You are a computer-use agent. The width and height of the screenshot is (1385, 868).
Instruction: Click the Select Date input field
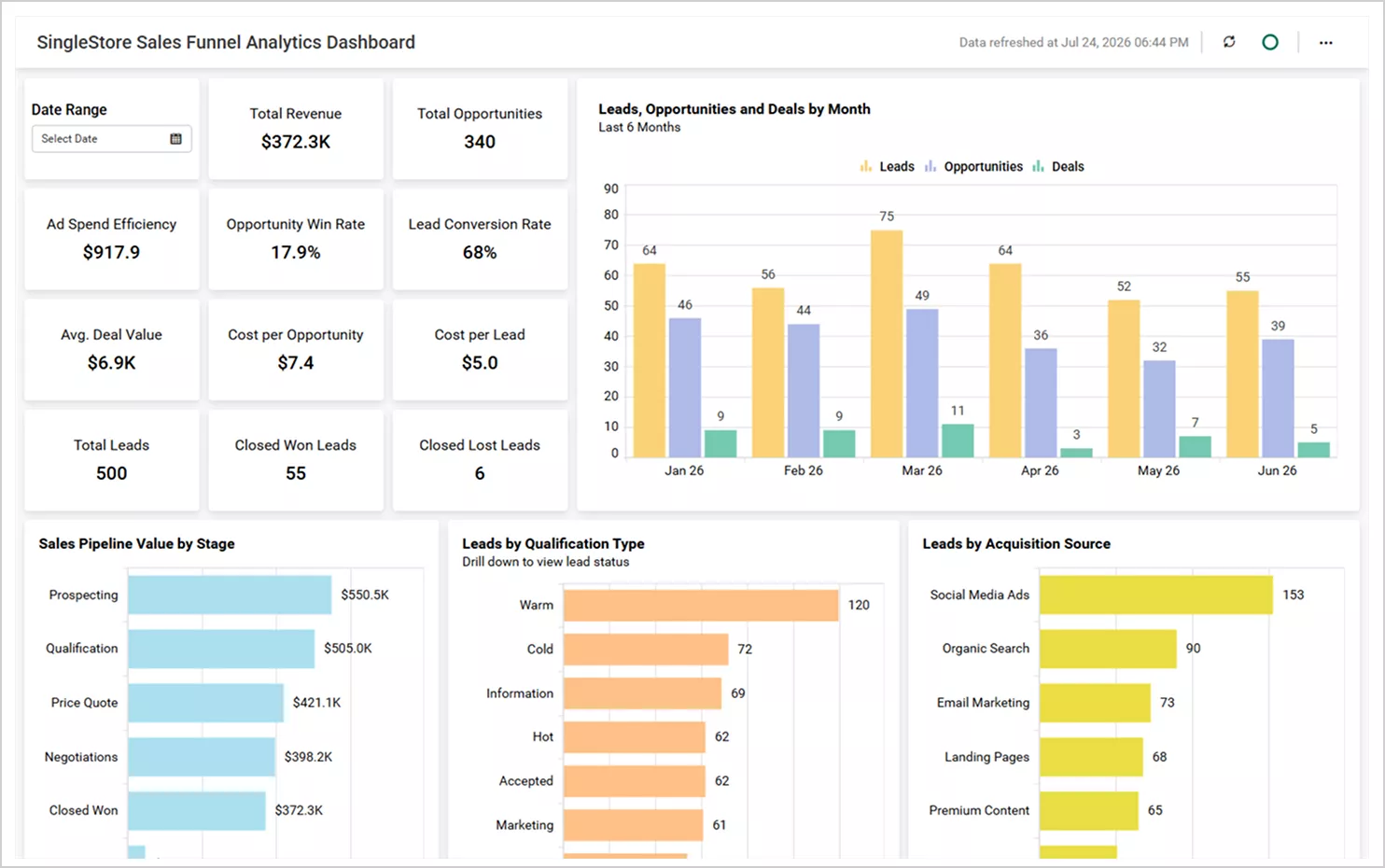[111, 139]
